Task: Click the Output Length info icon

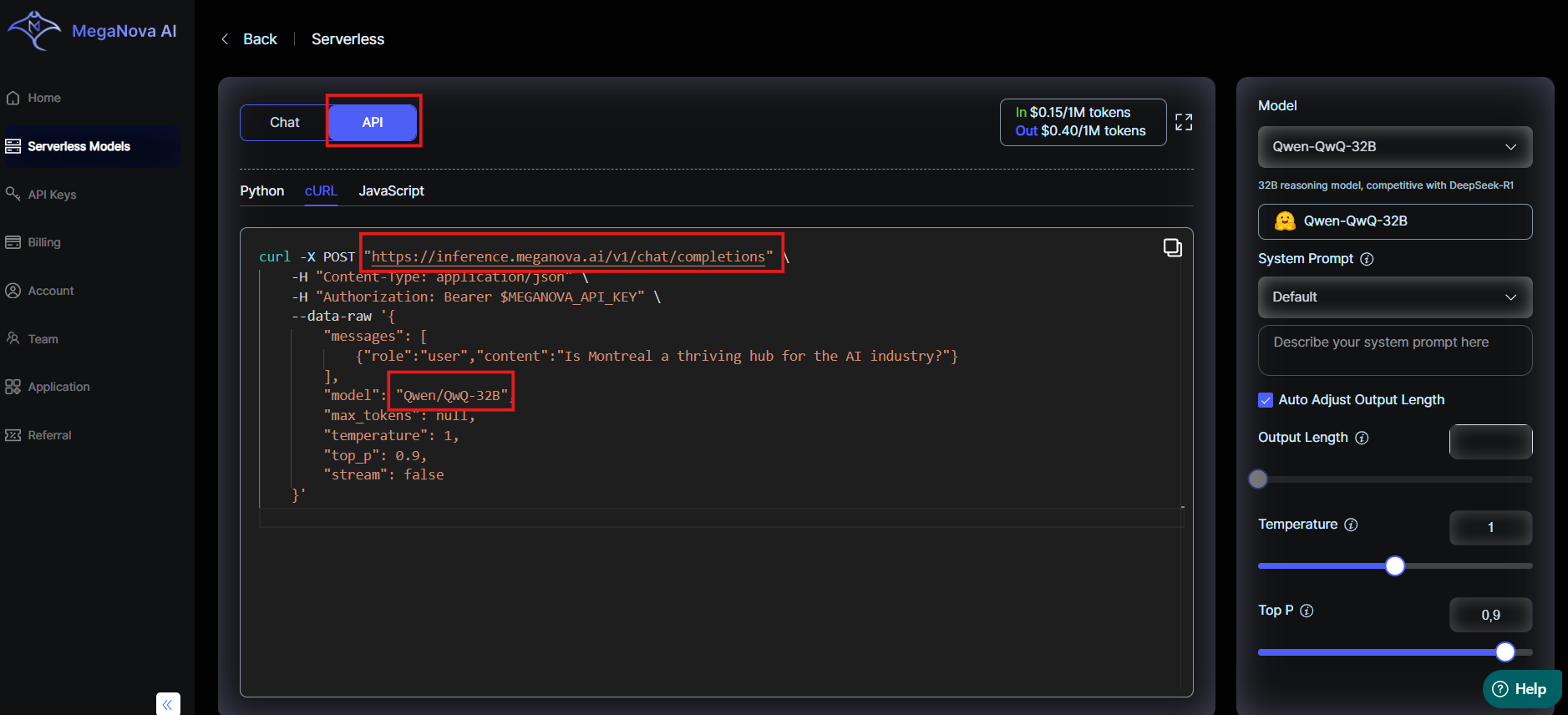Action: coord(1362,438)
